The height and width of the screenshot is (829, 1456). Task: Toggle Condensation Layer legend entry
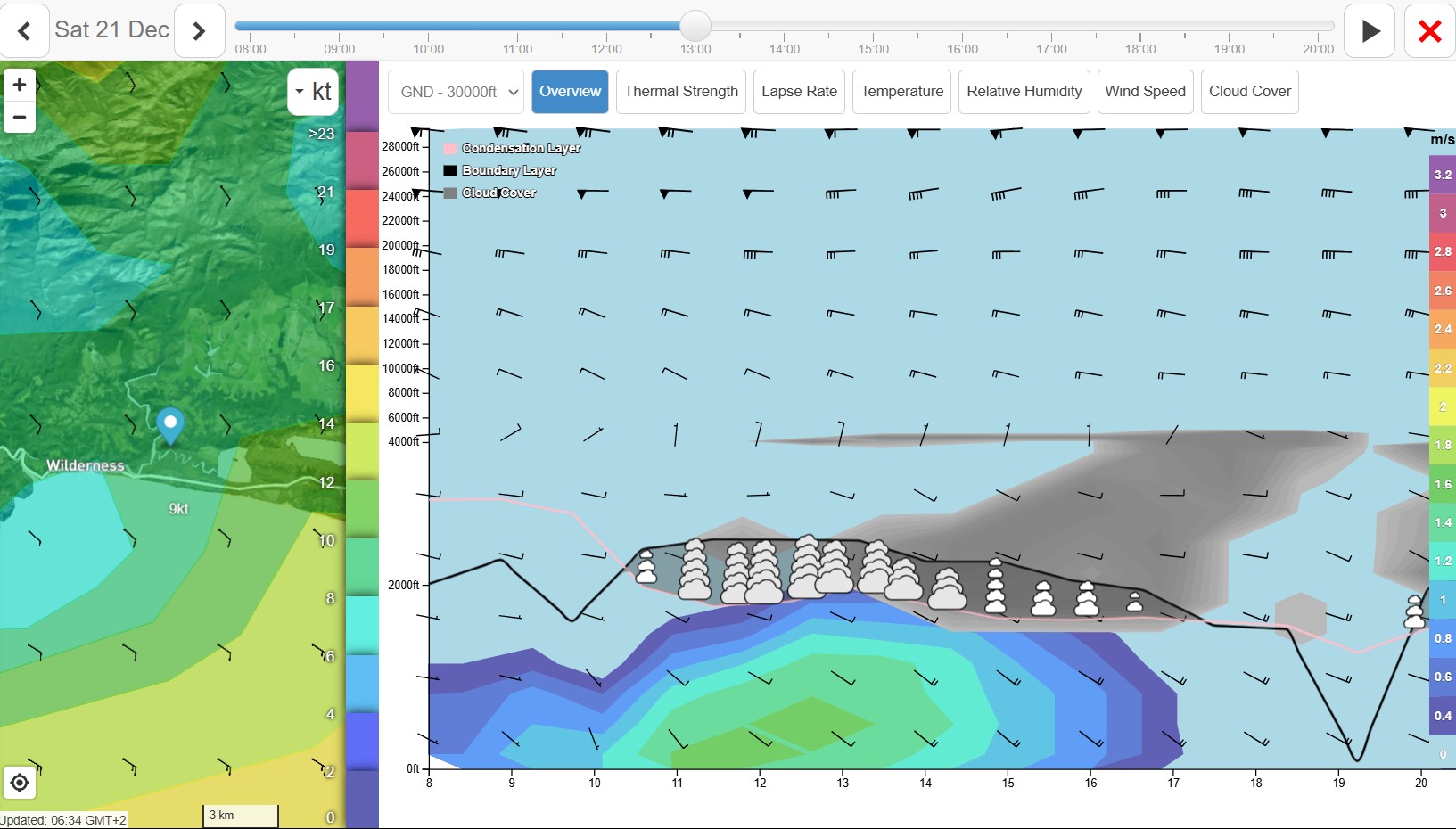click(x=513, y=148)
